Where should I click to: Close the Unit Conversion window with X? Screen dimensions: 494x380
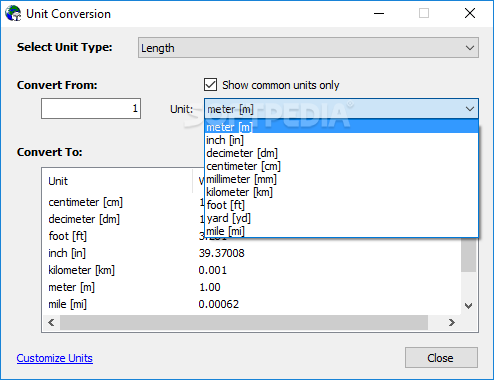pos(470,14)
